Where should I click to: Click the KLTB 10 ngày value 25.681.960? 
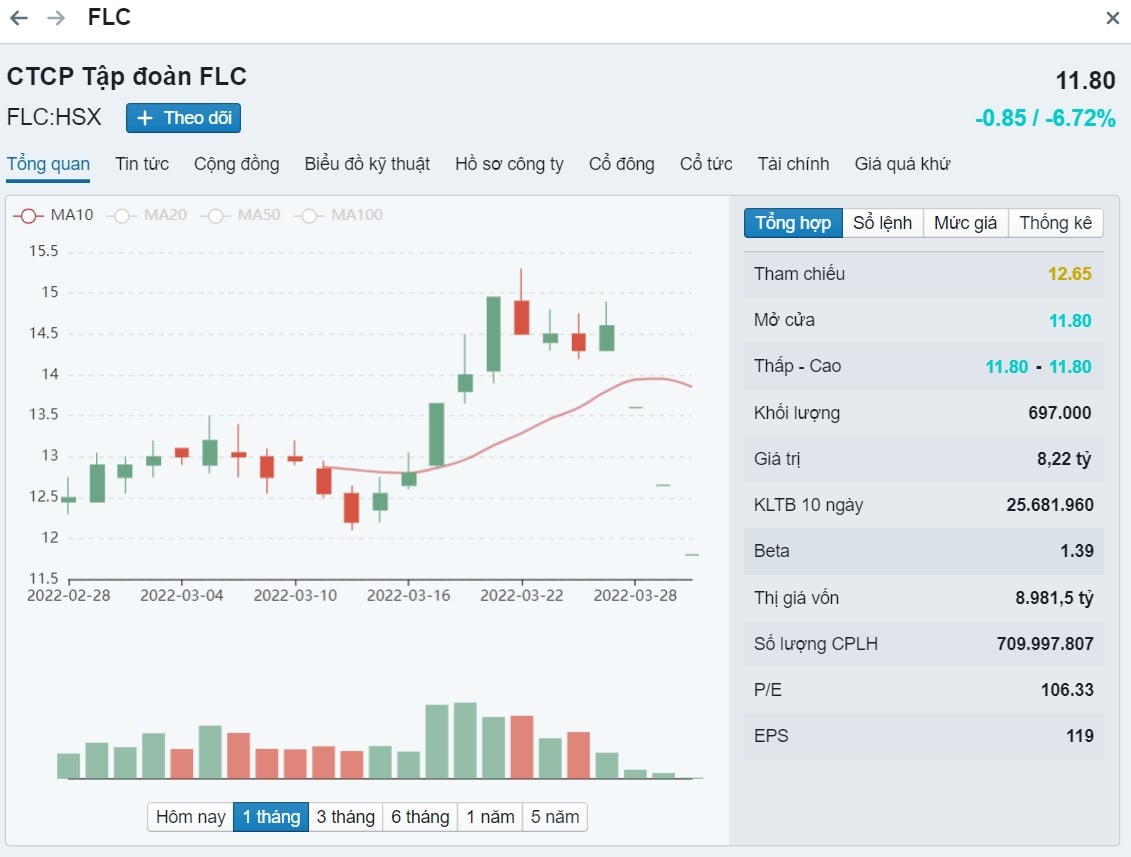[x=1049, y=505]
